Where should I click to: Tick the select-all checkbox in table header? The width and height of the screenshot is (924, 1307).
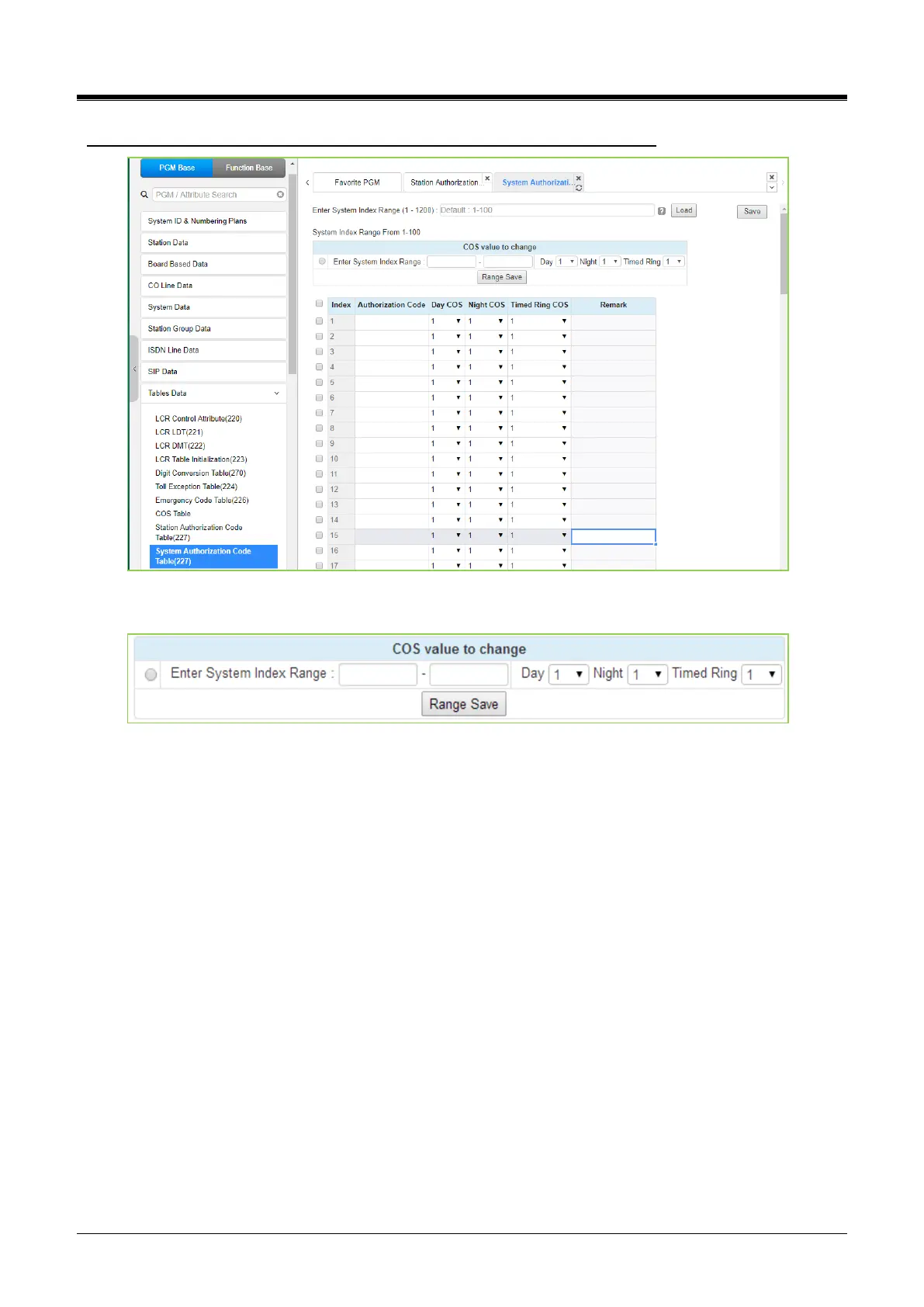[319, 304]
